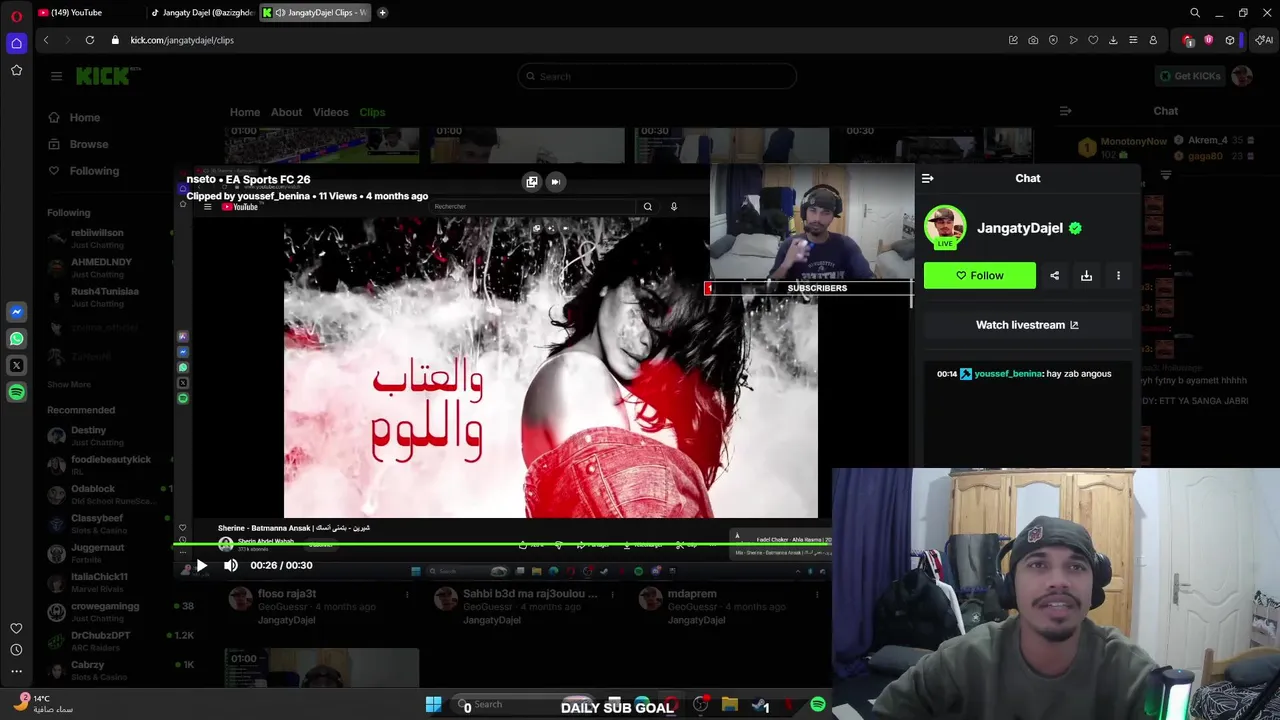Open X (Twitter) in Opera sidebar
Image resolution: width=1280 pixels, height=720 pixels.
click(16, 366)
